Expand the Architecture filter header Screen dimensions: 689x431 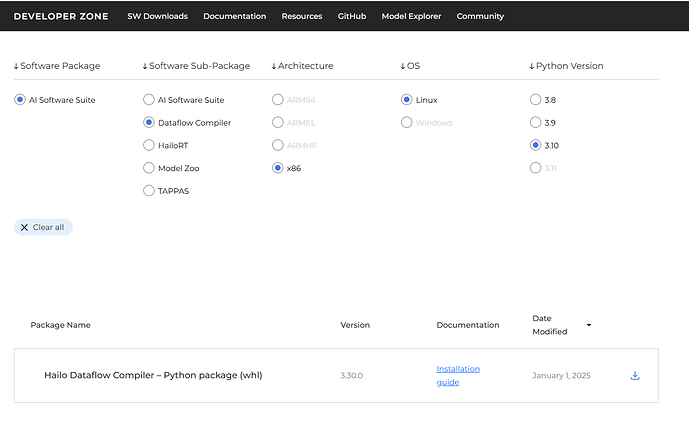302,66
